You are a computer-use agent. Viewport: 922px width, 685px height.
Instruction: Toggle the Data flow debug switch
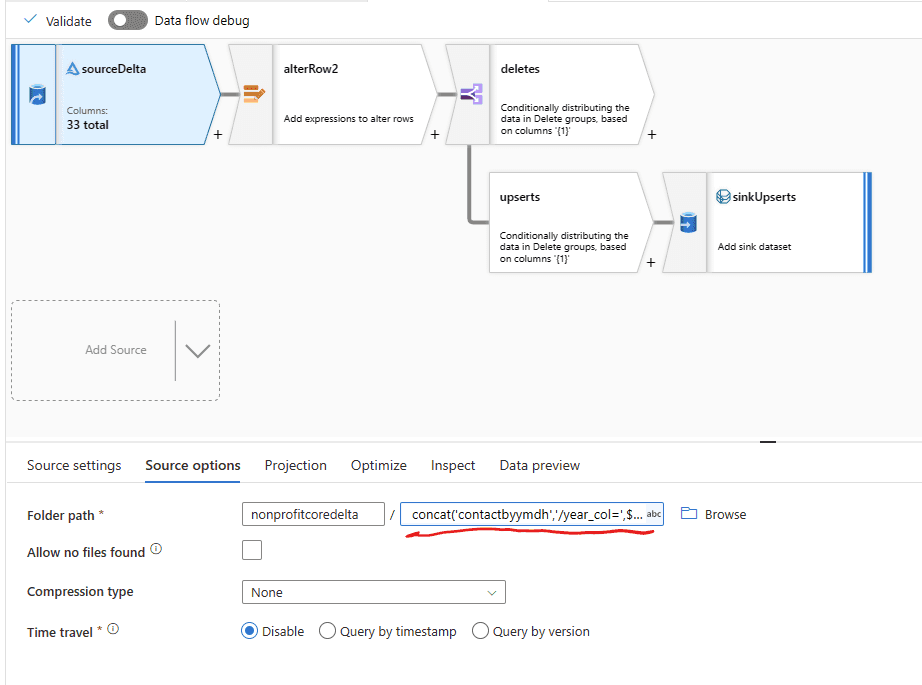point(128,21)
